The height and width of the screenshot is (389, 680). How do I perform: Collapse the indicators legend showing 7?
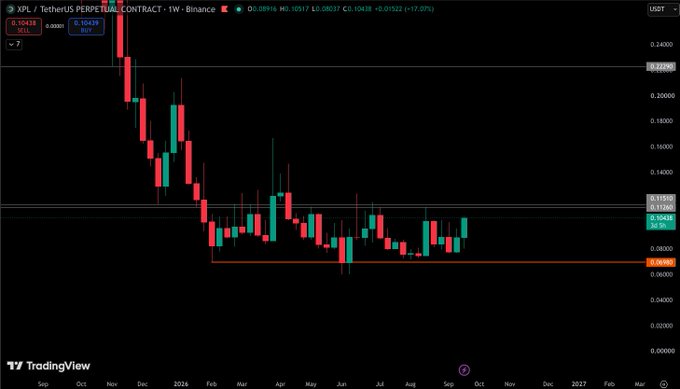point(14,44)
